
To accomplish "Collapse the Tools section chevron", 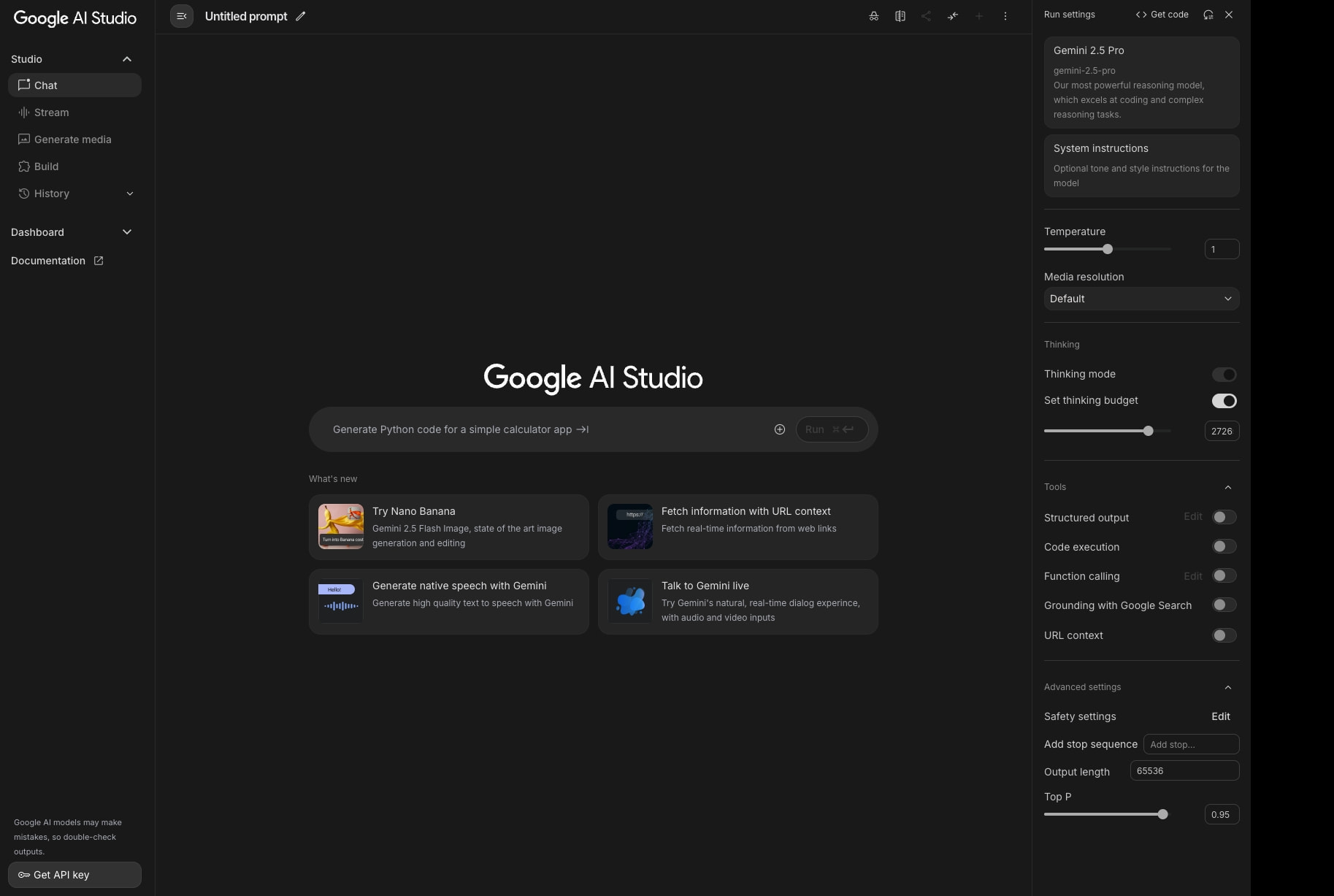I will (x=1228, y=487).
